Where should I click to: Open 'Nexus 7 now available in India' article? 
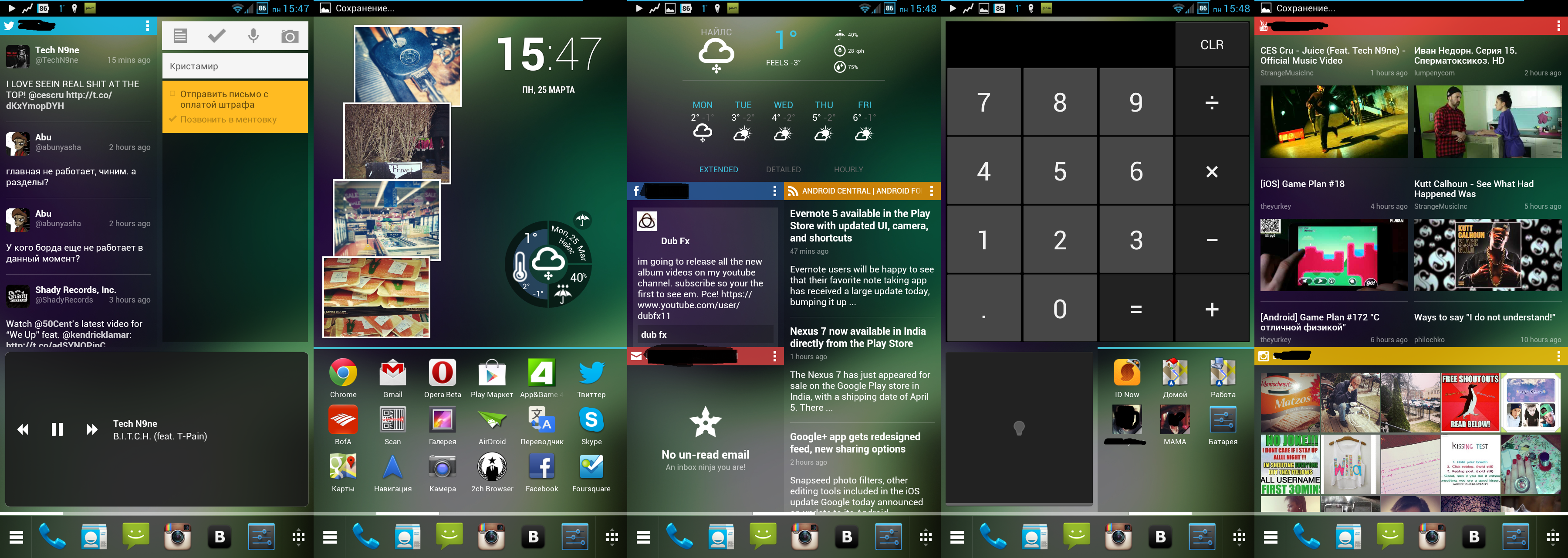[858, 337]
